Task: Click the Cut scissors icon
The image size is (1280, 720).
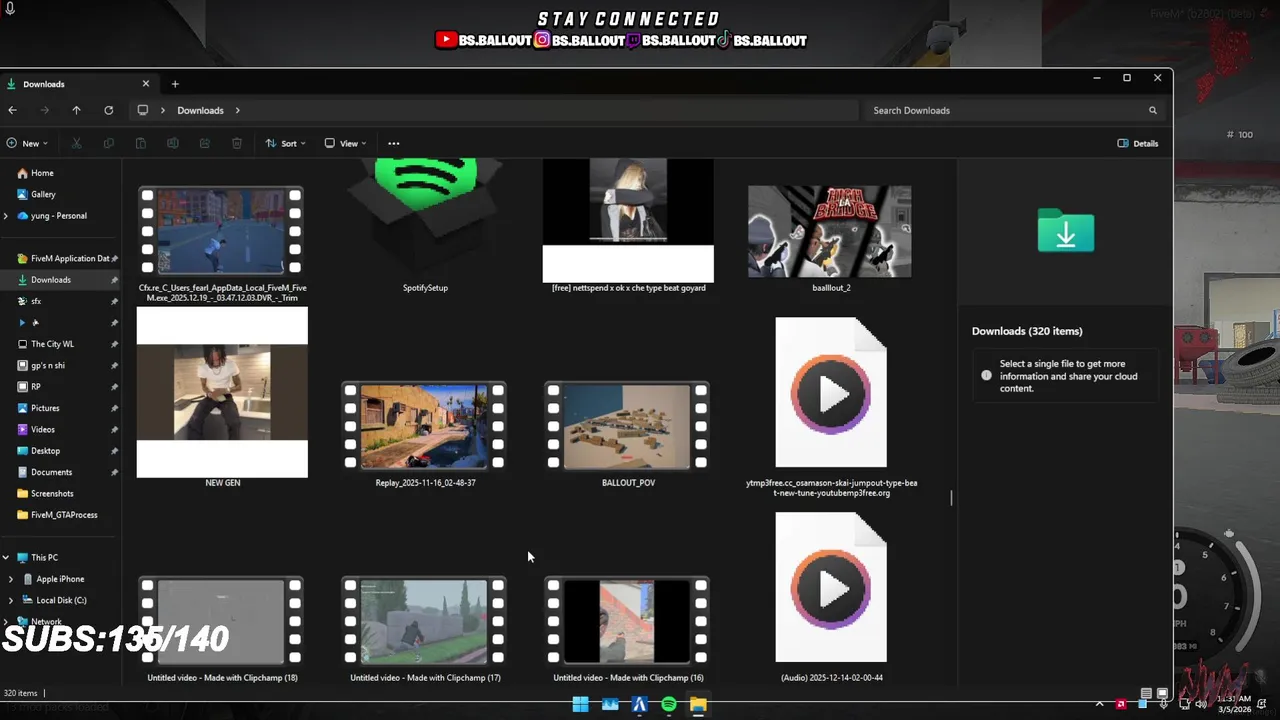Action: coord(76,143)
